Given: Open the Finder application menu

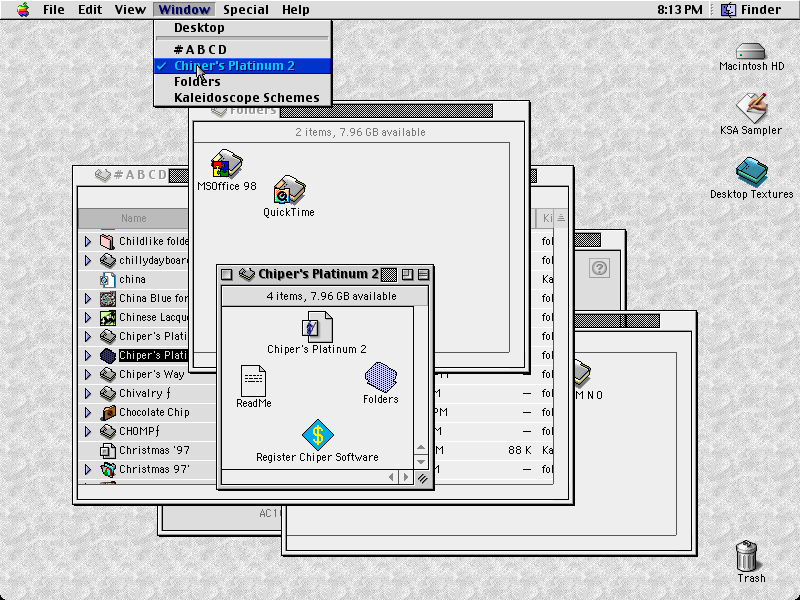Looking at the screenshot, I should coord(751,9).
